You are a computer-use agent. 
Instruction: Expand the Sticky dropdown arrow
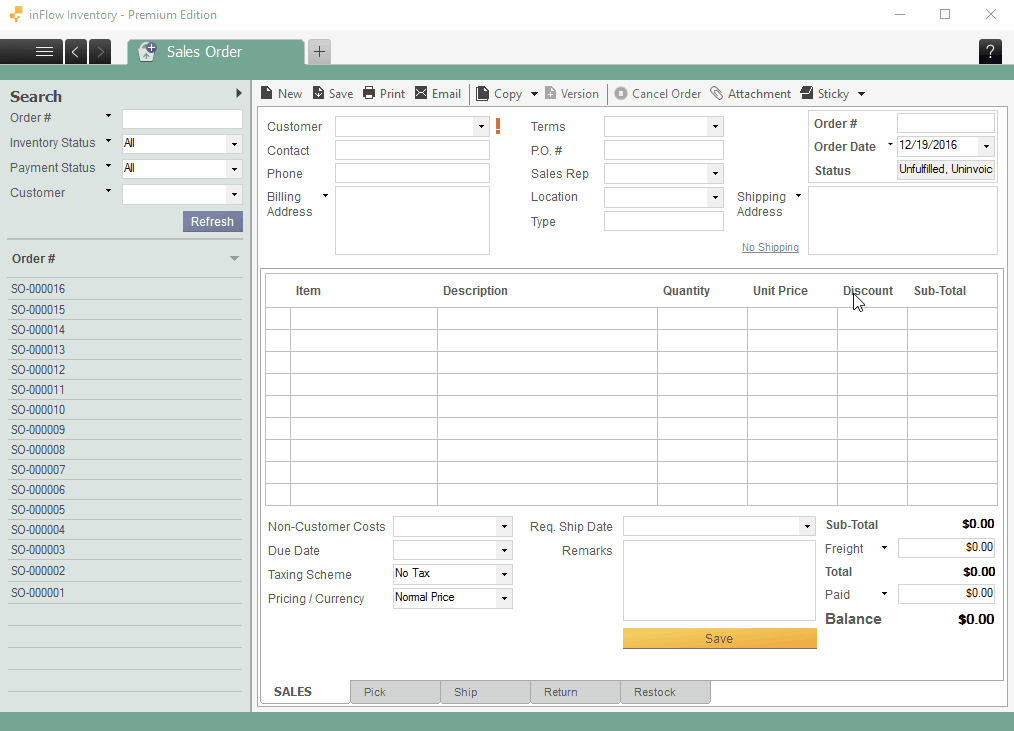tap(861, 94)
